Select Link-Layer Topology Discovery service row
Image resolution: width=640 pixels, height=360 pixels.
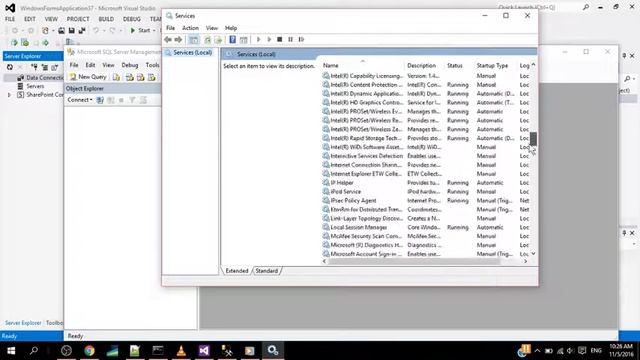426,218
